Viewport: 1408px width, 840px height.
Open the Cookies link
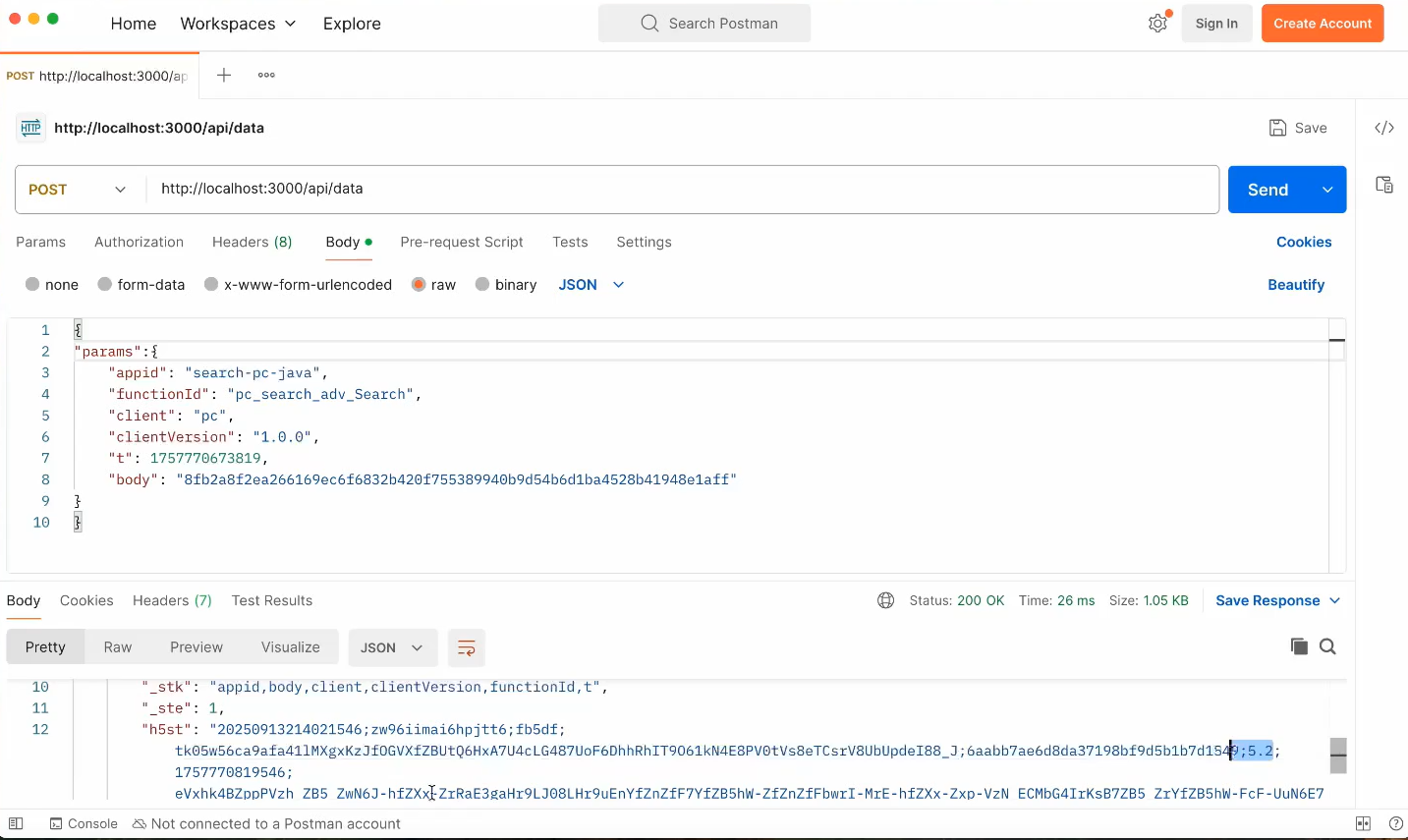coord(1304,242)
